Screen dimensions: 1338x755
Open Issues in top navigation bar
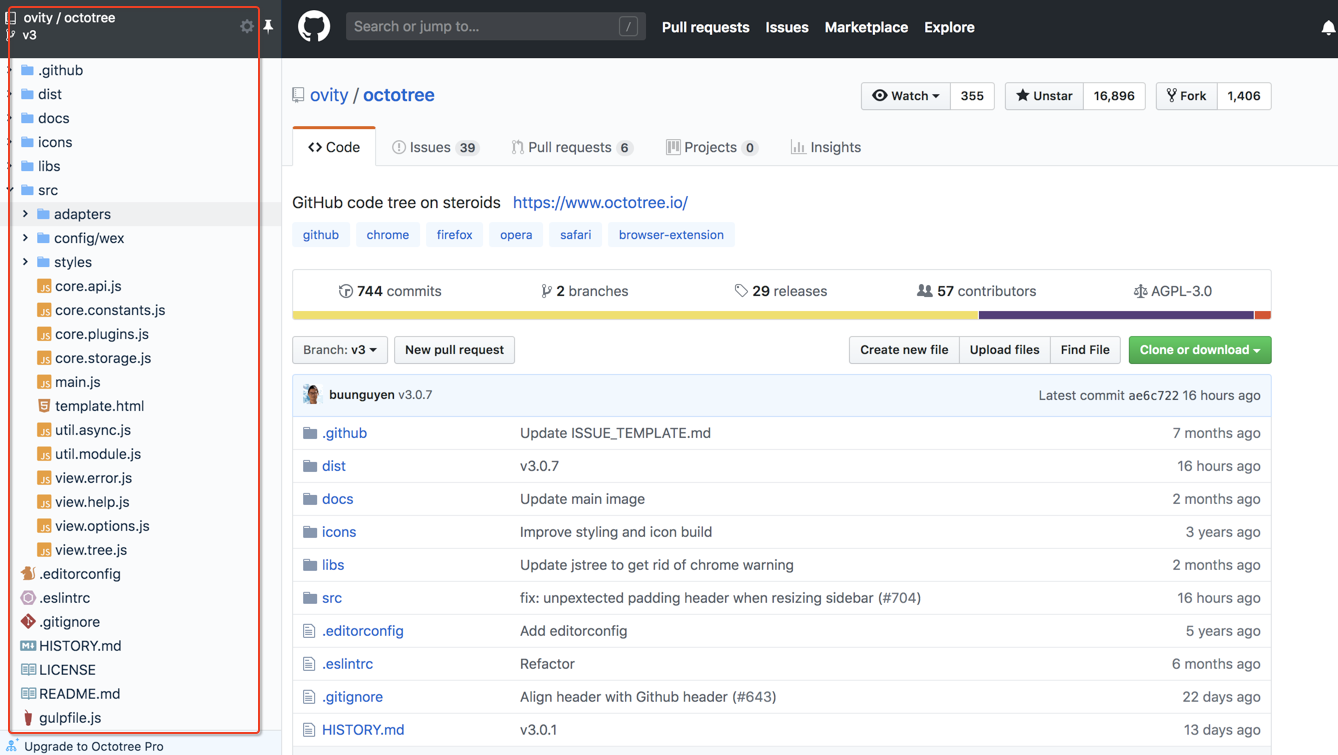(787, 27)
